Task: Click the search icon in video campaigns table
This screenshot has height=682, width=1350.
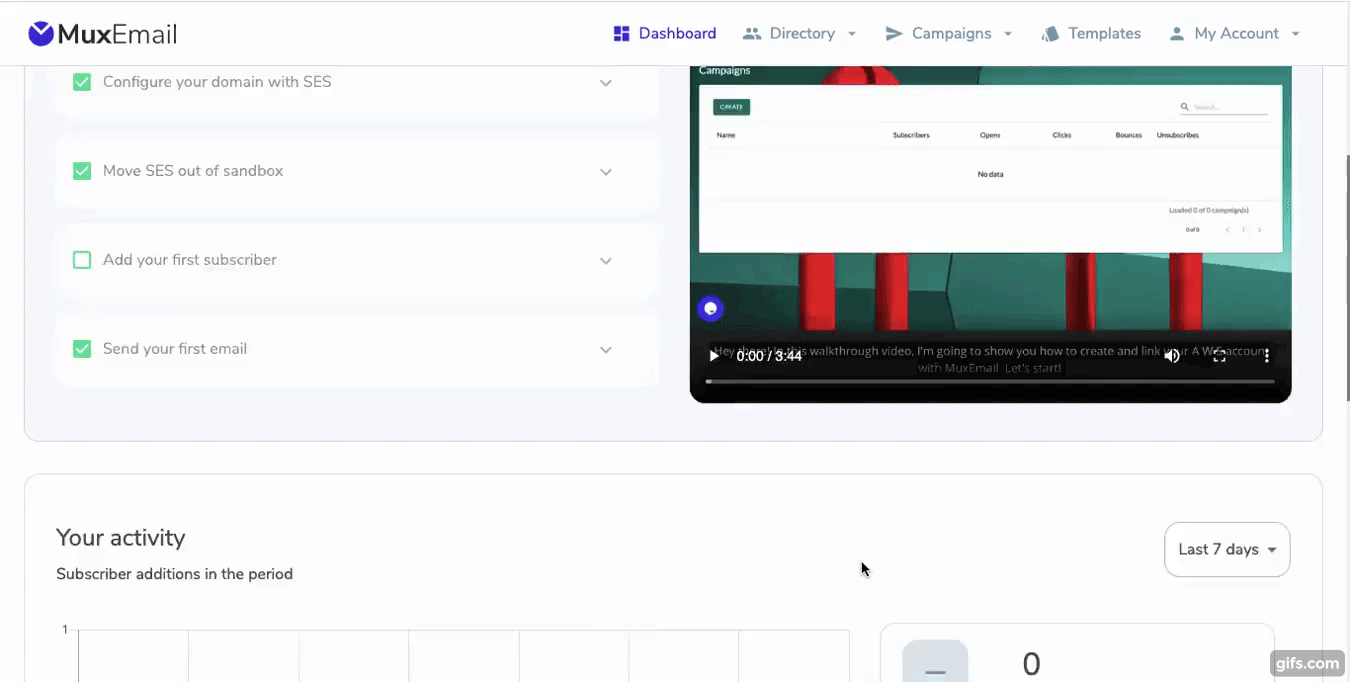Action: 1185,107
